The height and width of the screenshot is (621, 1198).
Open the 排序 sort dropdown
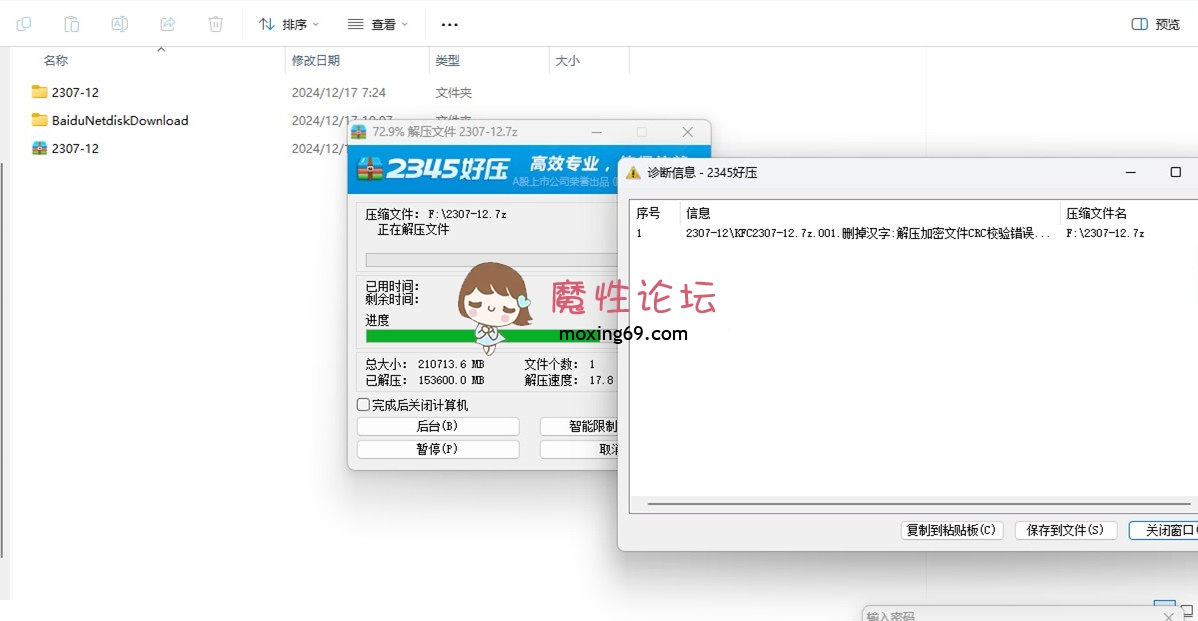coord(289,24)
